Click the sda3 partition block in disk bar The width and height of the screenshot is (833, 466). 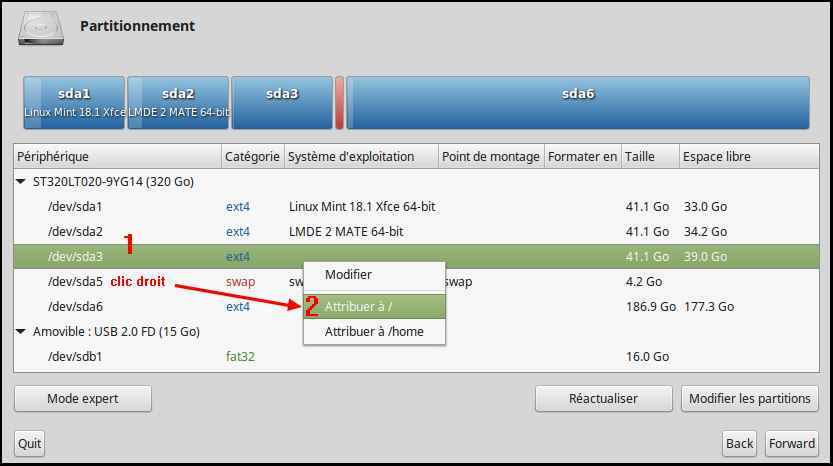[x=282, y=102]
